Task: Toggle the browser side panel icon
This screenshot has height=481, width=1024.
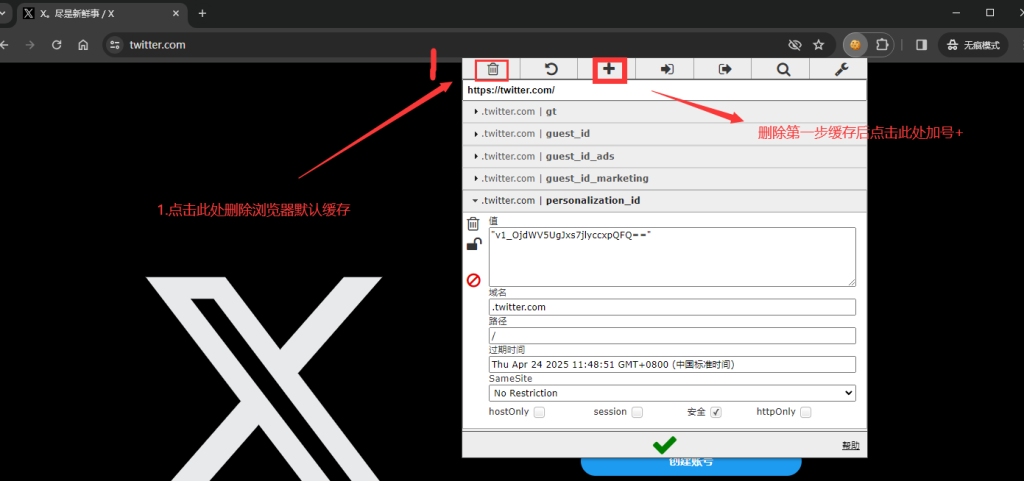Action: tap(921, 45)
